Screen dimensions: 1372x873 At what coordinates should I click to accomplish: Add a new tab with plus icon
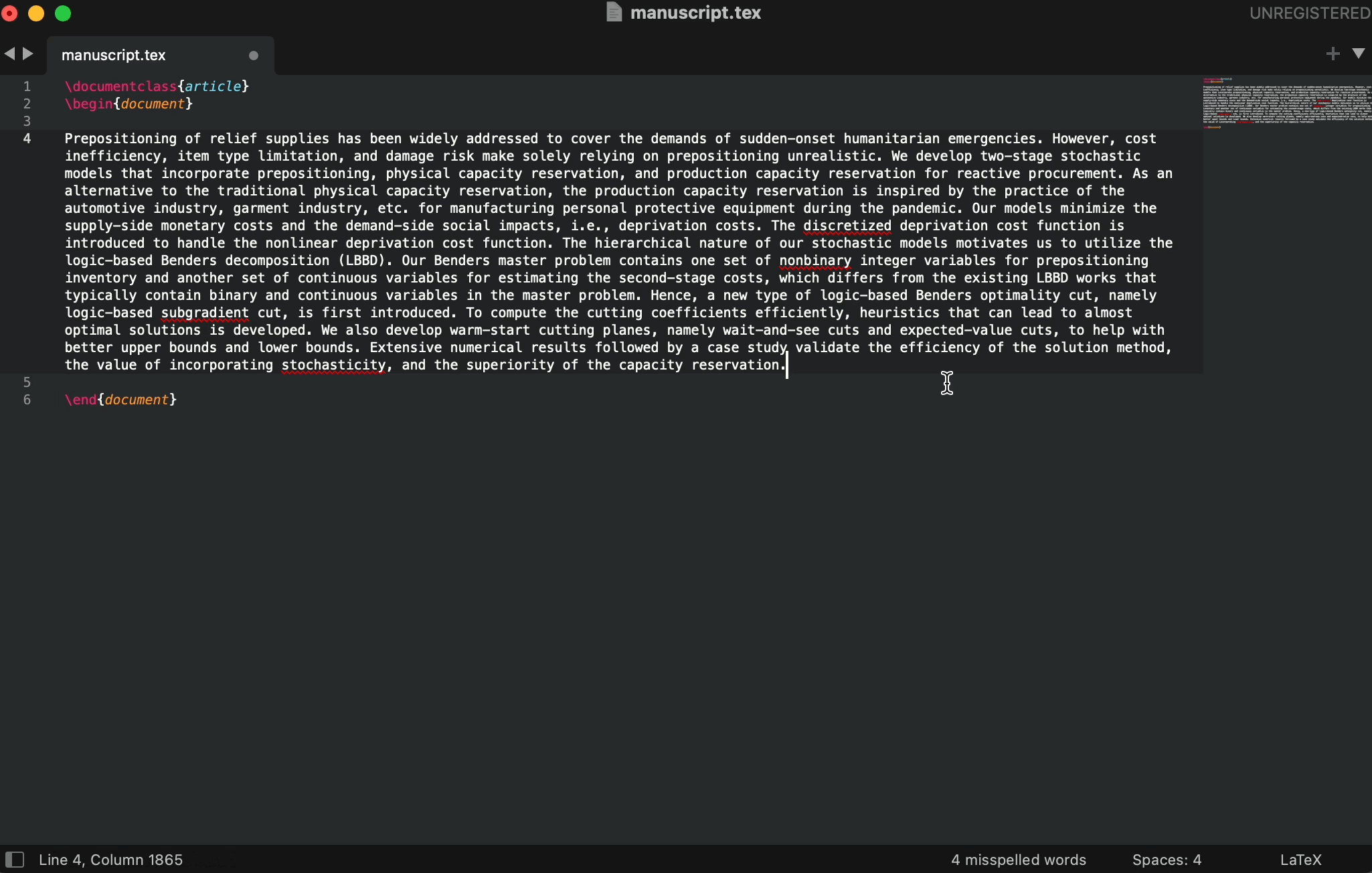pos(1333,54)
